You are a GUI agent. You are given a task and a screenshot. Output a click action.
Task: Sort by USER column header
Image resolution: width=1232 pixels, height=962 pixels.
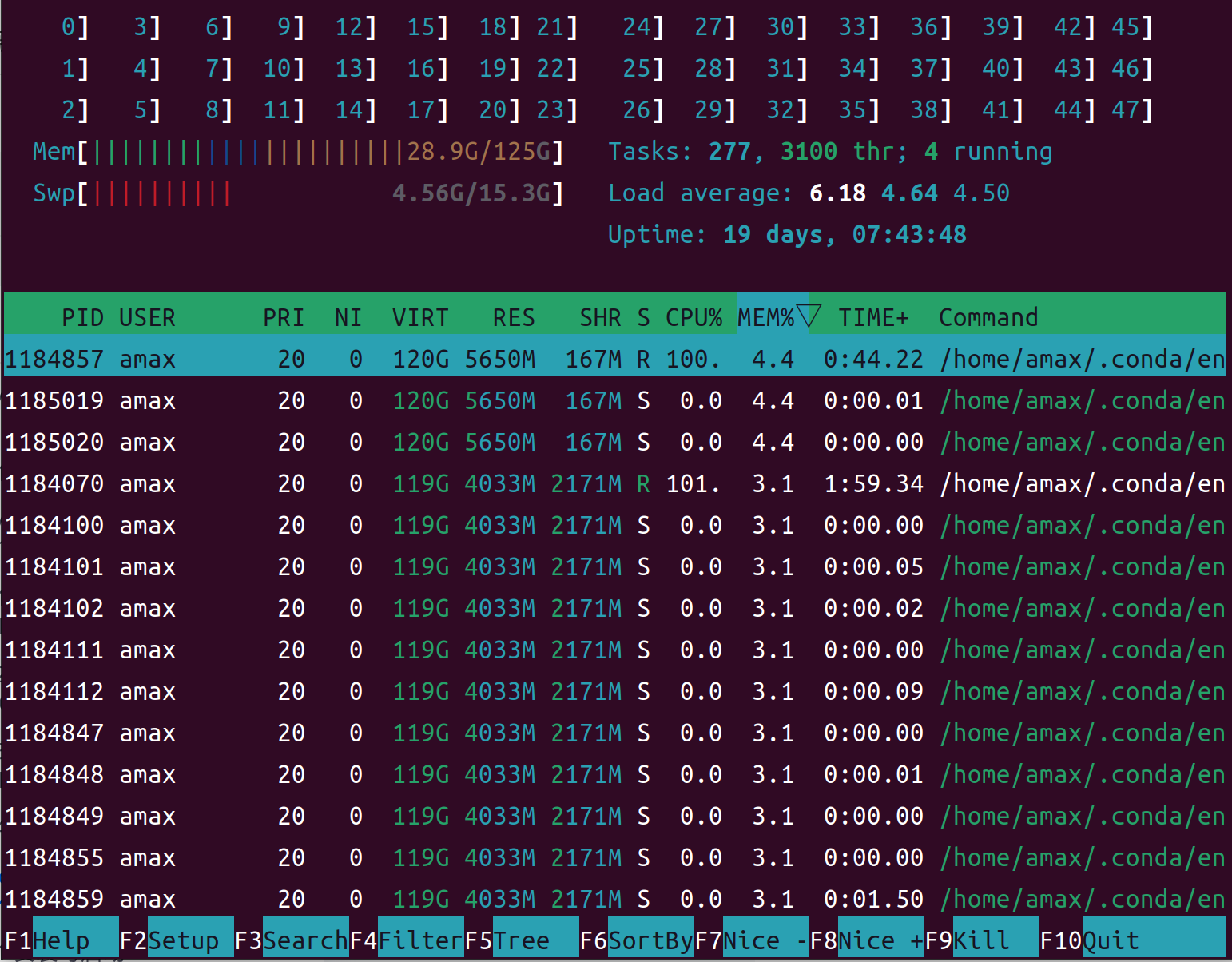point(147,317)
